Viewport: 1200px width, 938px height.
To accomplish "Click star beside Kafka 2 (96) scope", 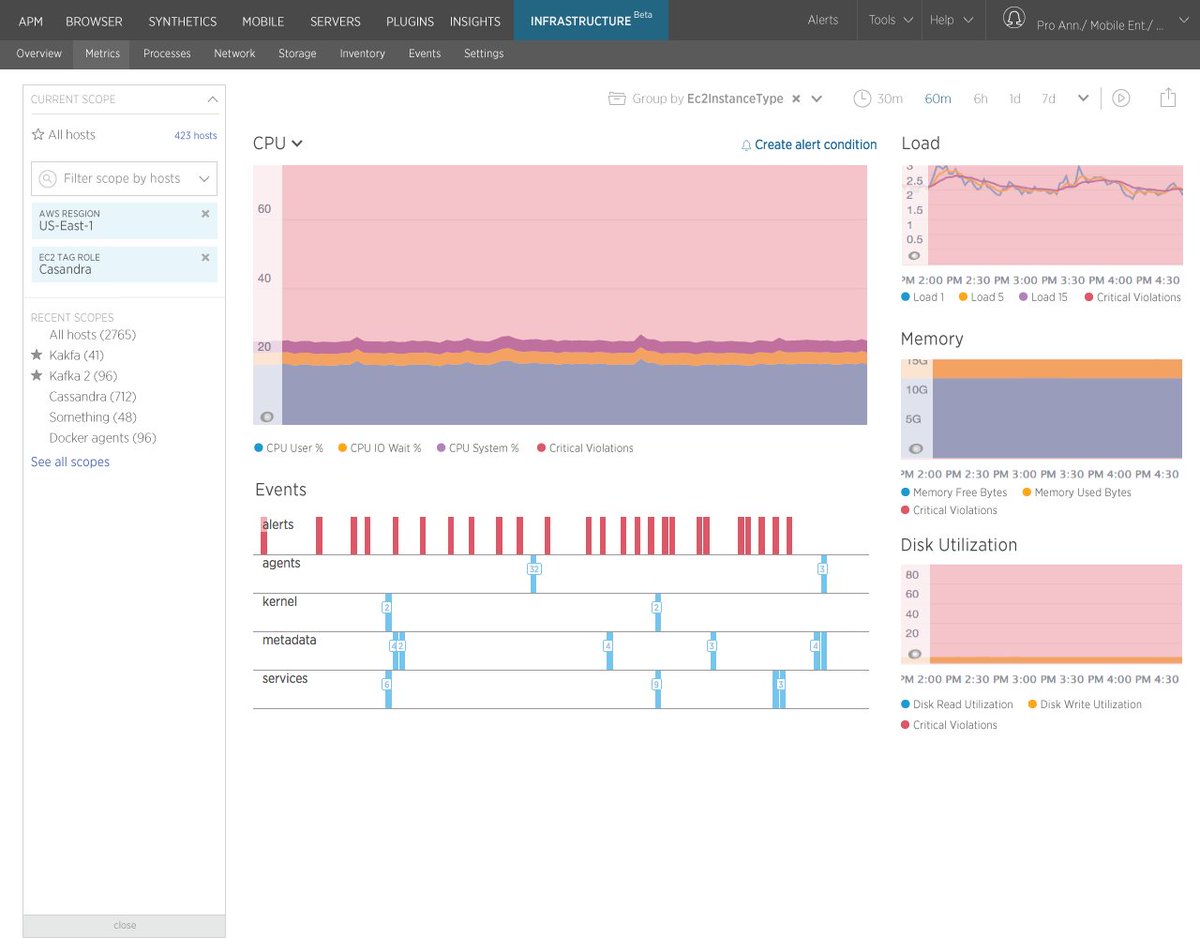I will [37, 376].
